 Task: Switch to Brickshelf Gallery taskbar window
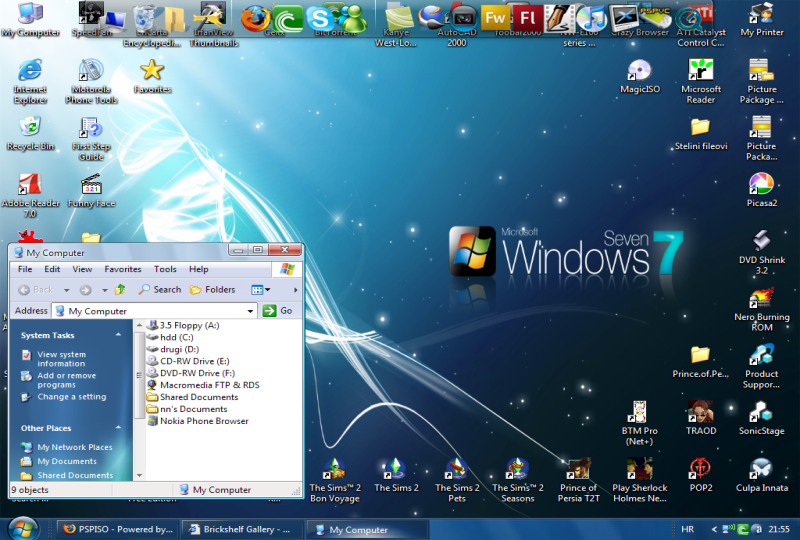242,529
